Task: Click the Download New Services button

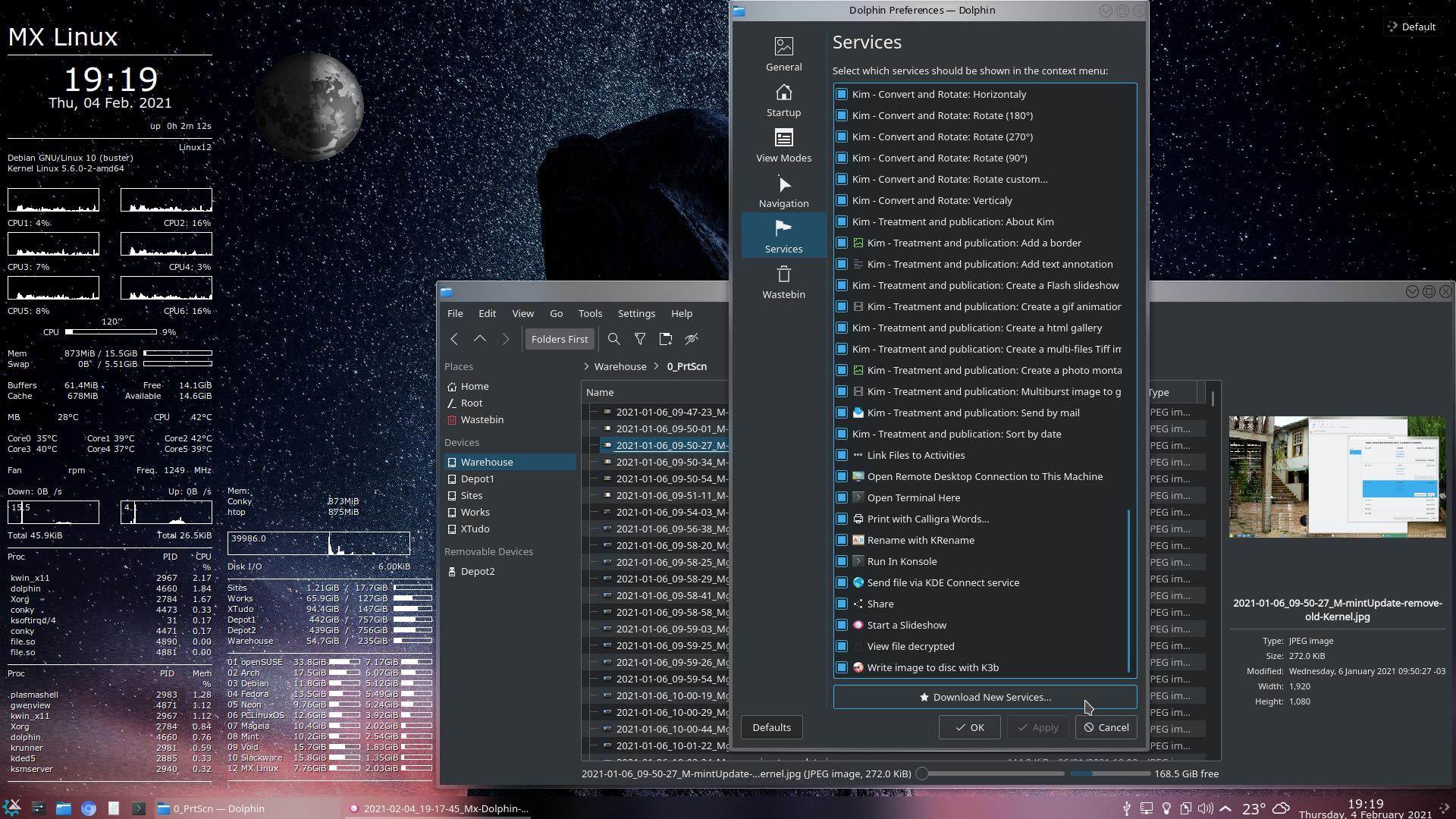Action: [x=985, y=697]
